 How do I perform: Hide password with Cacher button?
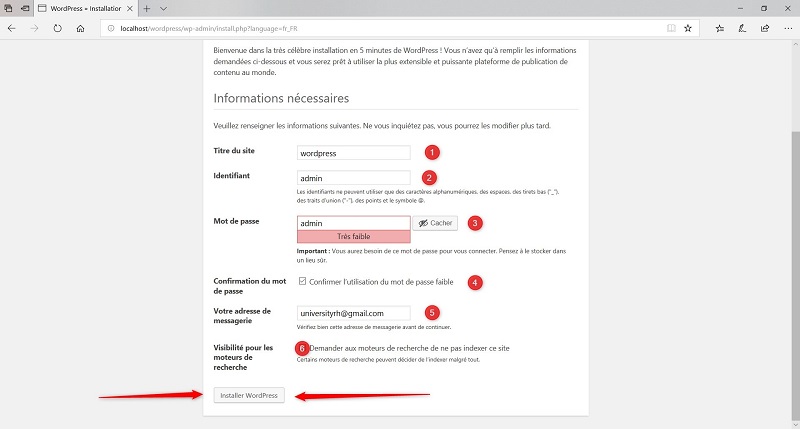point(435,223)
